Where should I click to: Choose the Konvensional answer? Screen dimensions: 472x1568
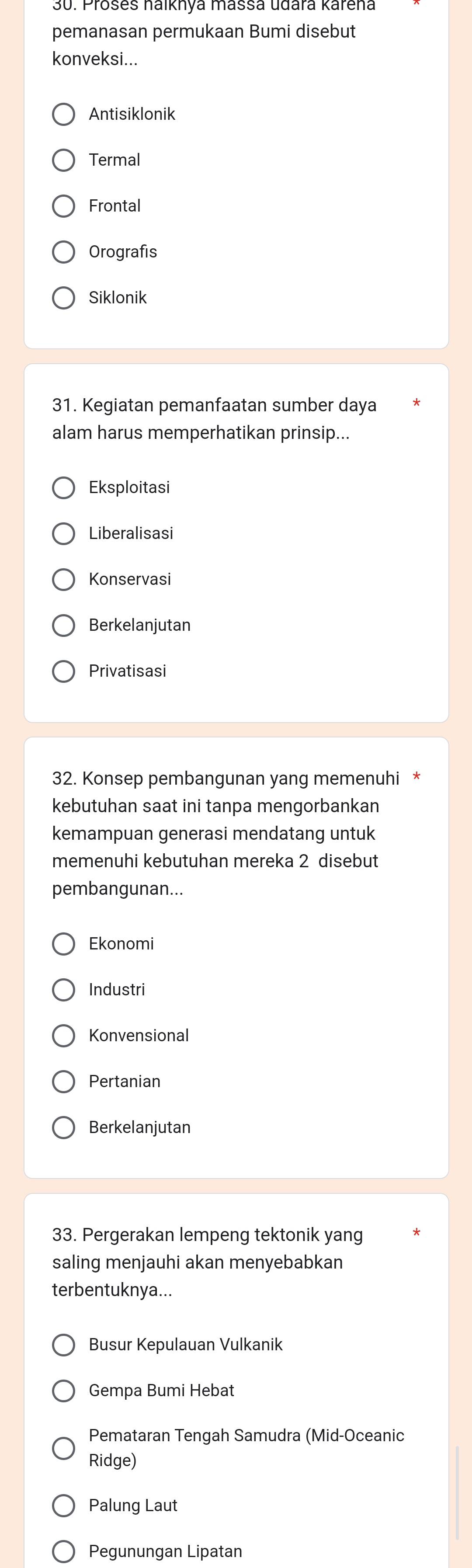coord(63,1036)
